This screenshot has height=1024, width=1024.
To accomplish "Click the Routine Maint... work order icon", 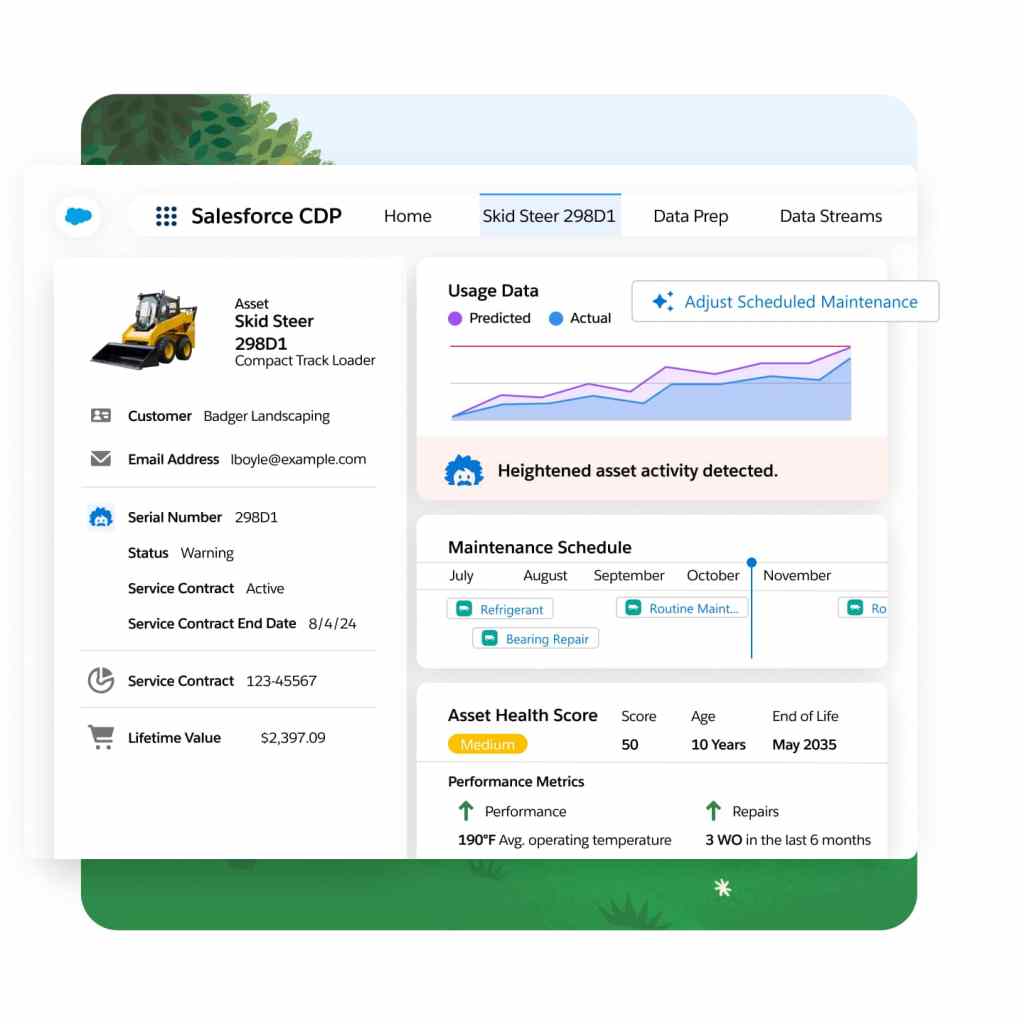I will click(x=633, y=608).
